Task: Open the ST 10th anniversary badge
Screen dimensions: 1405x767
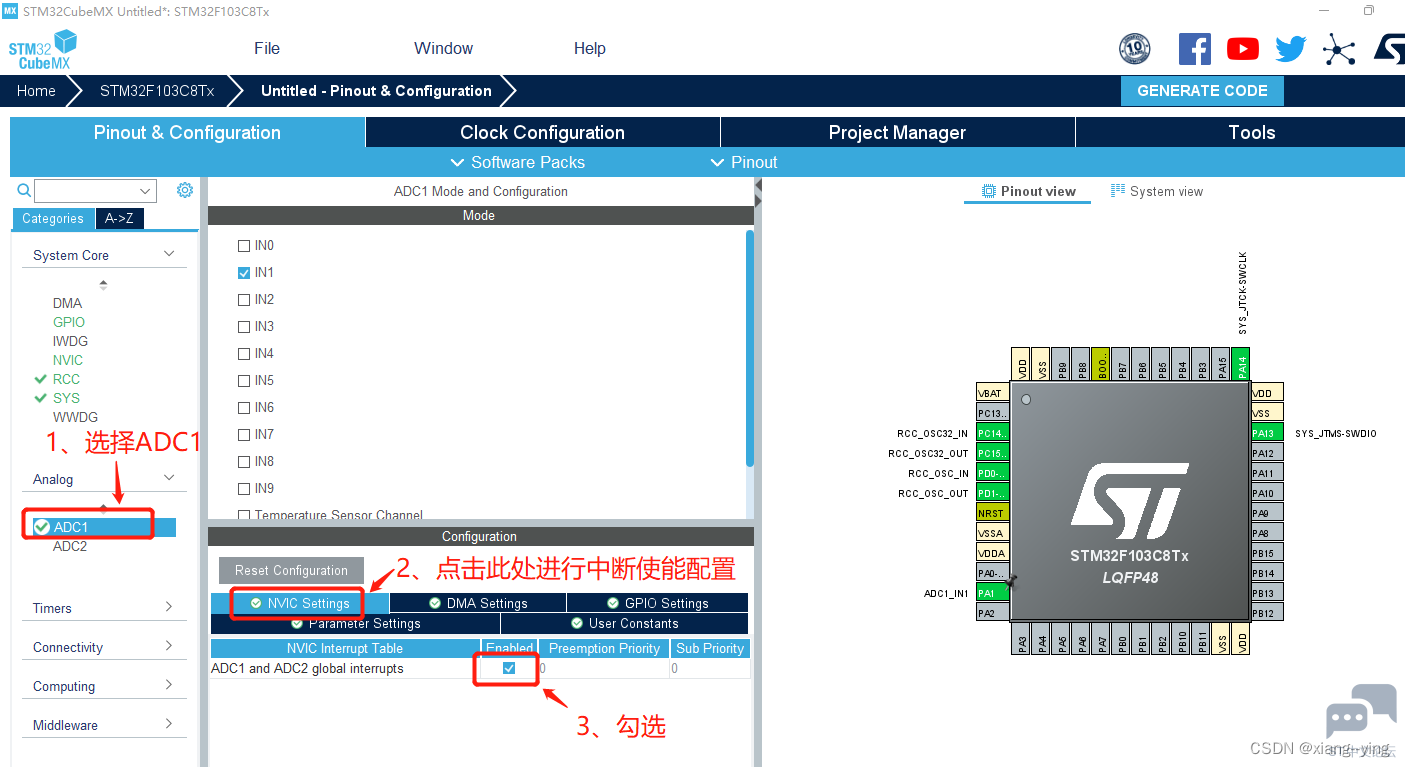Action: 1134,49
